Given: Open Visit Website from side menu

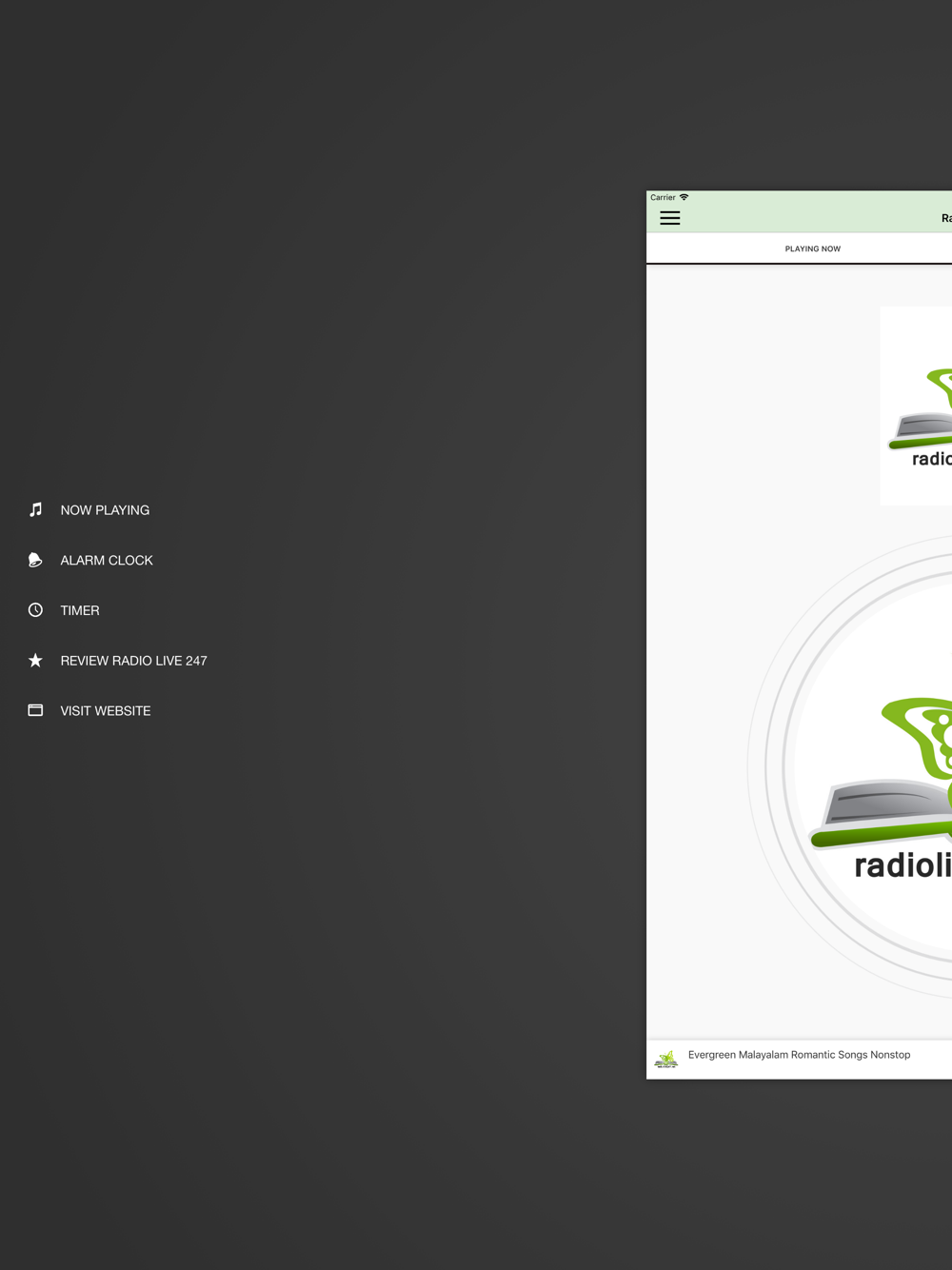Looking at the screenshot, I should click(x=106, y=711).
